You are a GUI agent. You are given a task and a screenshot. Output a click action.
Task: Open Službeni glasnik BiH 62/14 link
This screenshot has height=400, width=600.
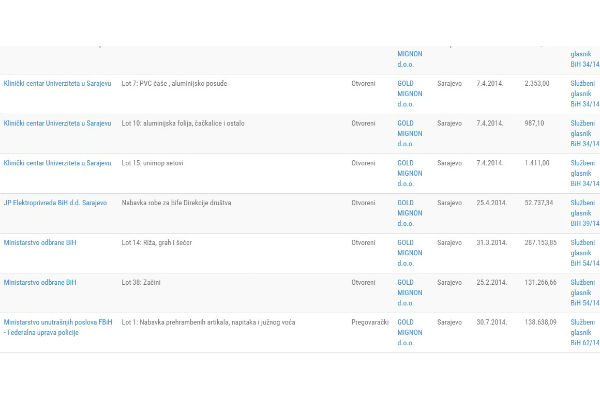583,333
